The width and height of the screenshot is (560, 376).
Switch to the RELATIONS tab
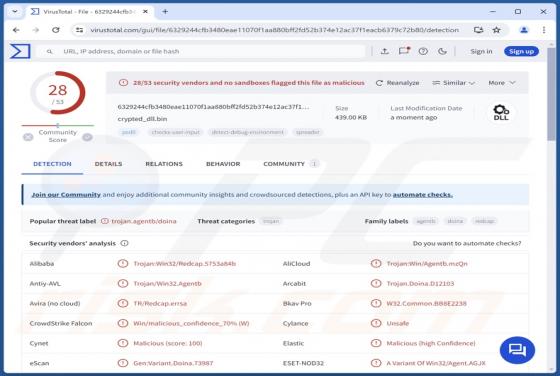tap(164, 164)
